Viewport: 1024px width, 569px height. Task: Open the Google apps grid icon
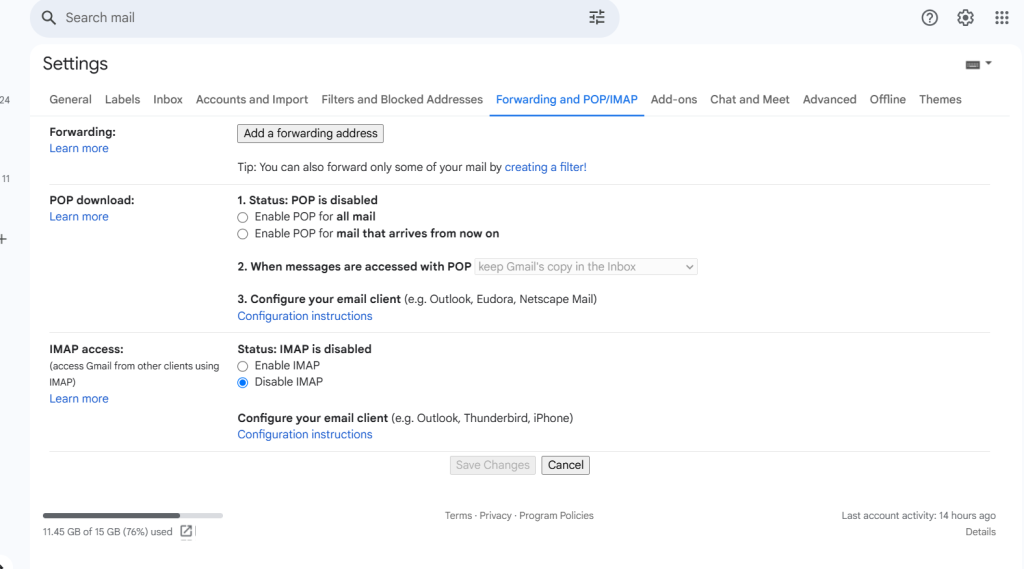[x=1002, y=18]
